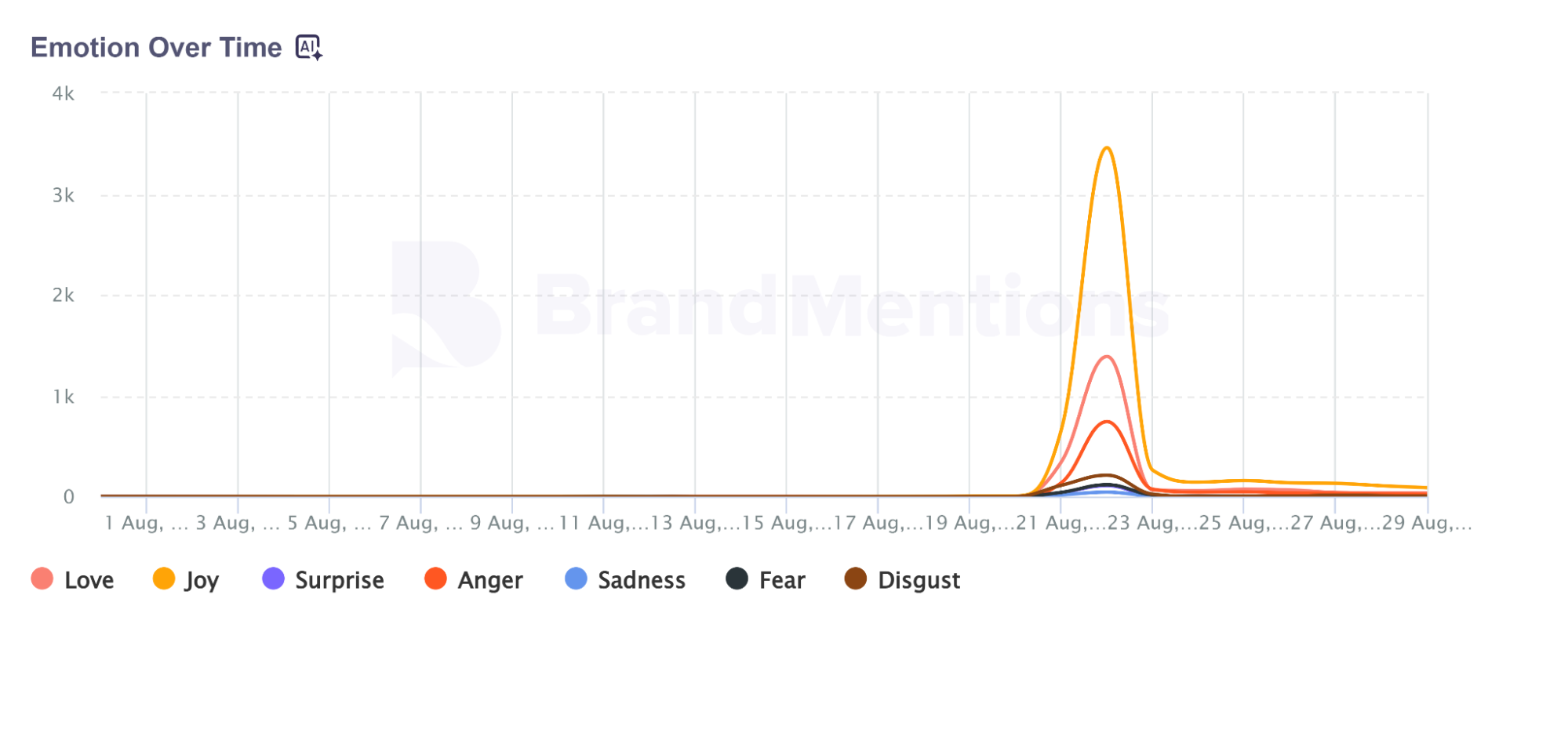Click the AI insights icon beside title
The width and height of the screenshot is (1568, 740).
(x=309, y=48)
